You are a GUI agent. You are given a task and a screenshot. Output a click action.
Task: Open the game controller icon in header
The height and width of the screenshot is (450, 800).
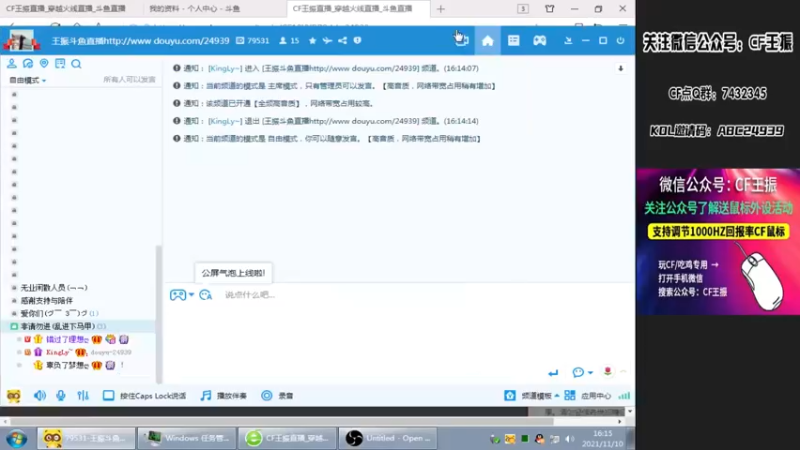tap(539, 41)
